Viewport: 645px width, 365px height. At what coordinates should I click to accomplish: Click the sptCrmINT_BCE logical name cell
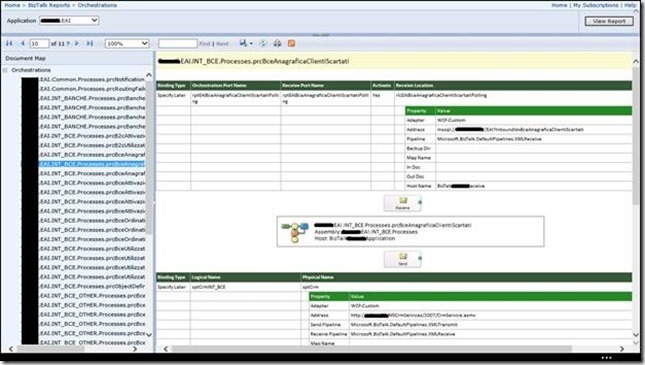click(x=209, y=287)
